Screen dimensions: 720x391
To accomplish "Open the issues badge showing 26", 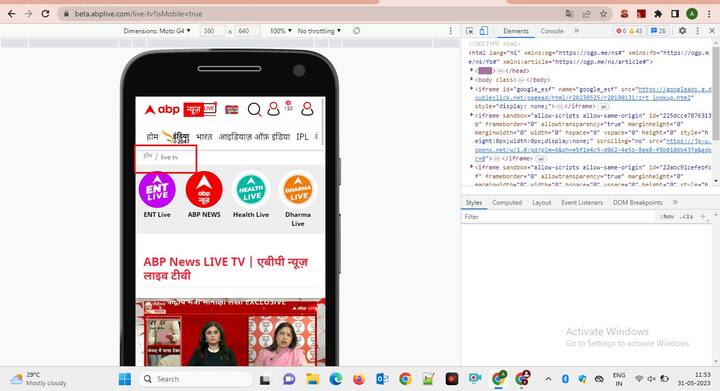I will 658,31.
